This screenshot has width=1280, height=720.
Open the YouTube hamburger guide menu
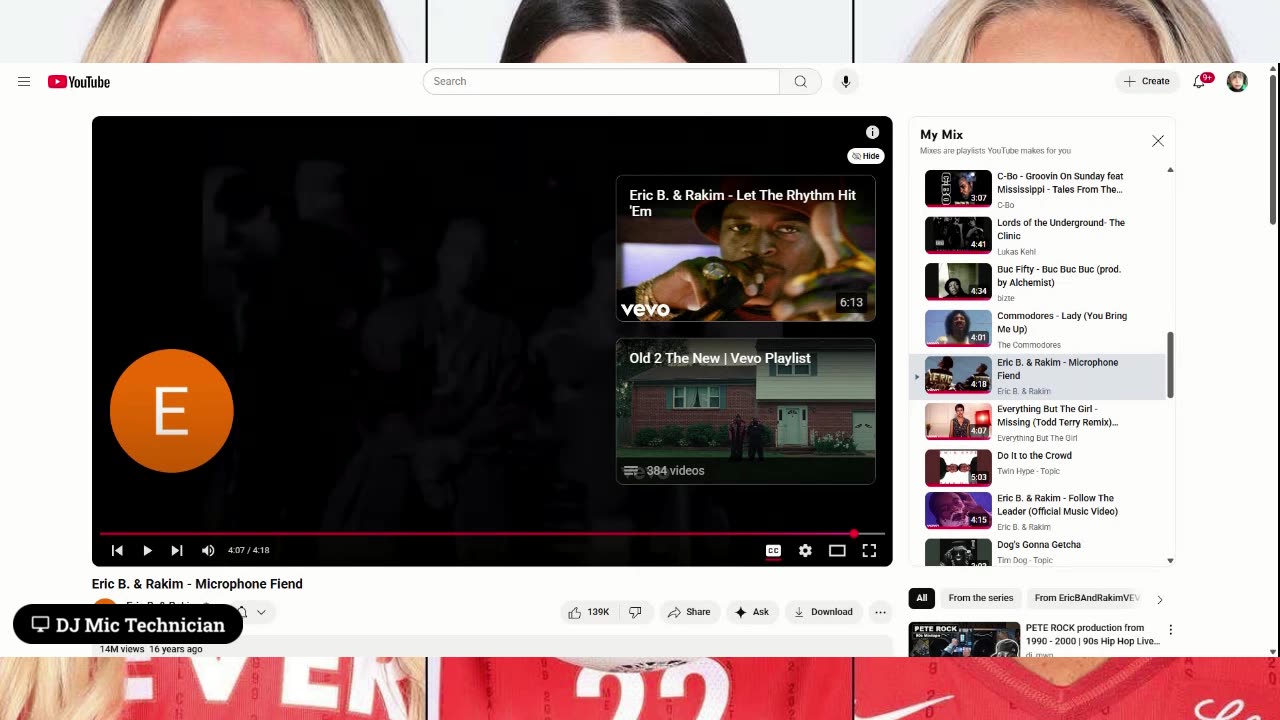pyautogui.click(x=24, y=82)
